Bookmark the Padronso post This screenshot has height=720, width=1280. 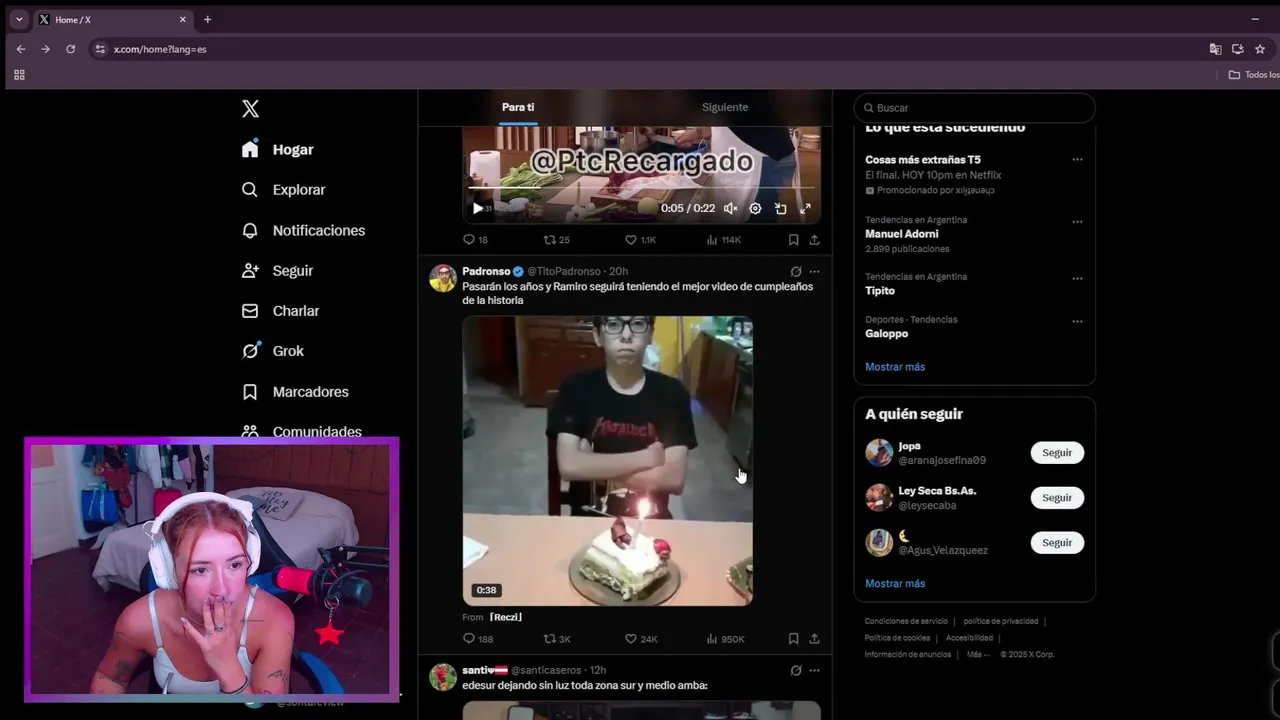click(x=793, y=639)
